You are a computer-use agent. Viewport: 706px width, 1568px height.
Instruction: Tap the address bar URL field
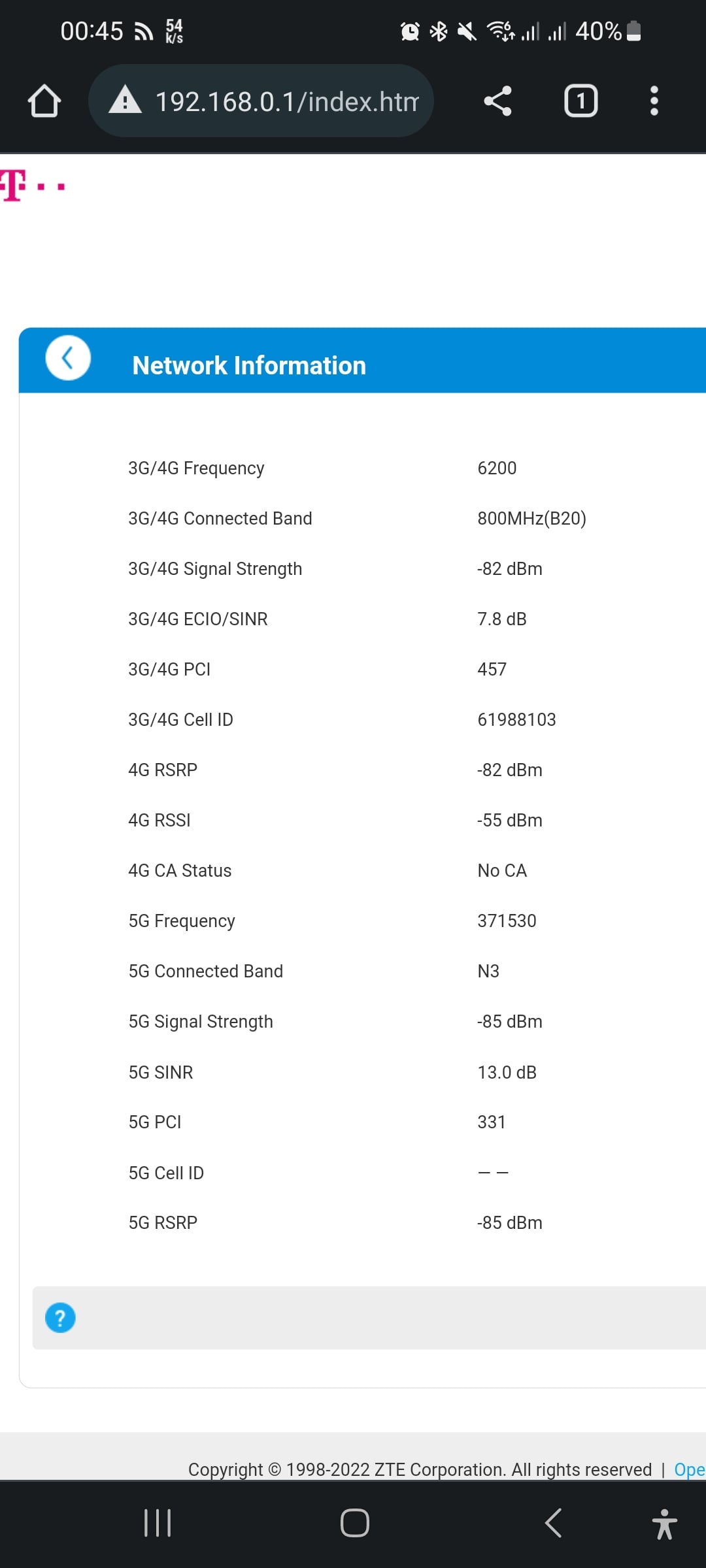click(x=288, y=101)
